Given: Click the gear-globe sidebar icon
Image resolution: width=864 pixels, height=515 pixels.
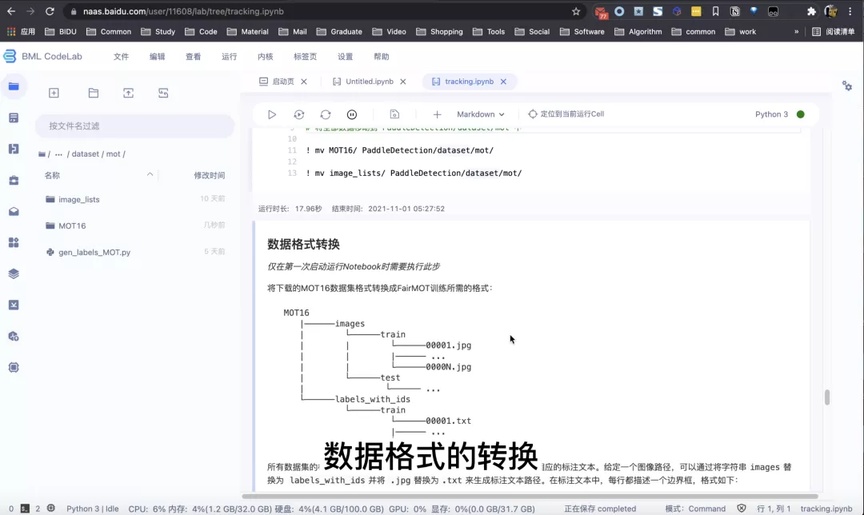Looking at the screenshot, I should (14, 336).
